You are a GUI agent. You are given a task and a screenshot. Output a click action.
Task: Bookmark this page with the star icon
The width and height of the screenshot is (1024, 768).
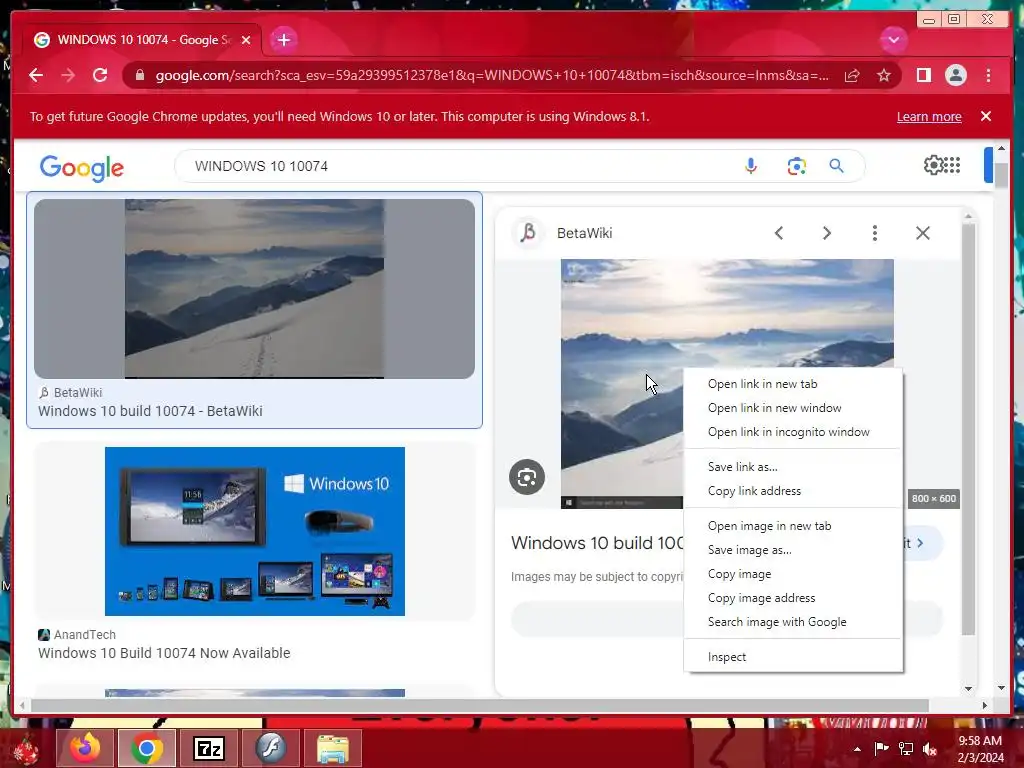884,76
